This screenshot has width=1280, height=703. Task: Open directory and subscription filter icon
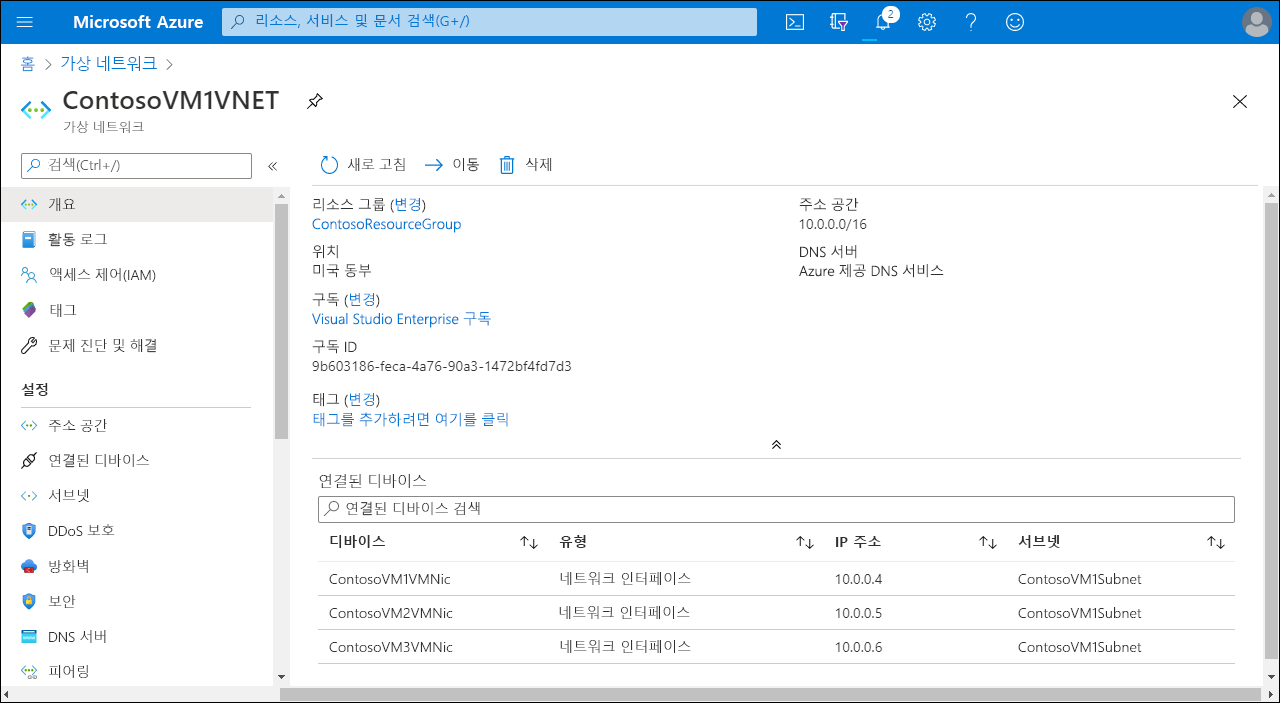839,22
